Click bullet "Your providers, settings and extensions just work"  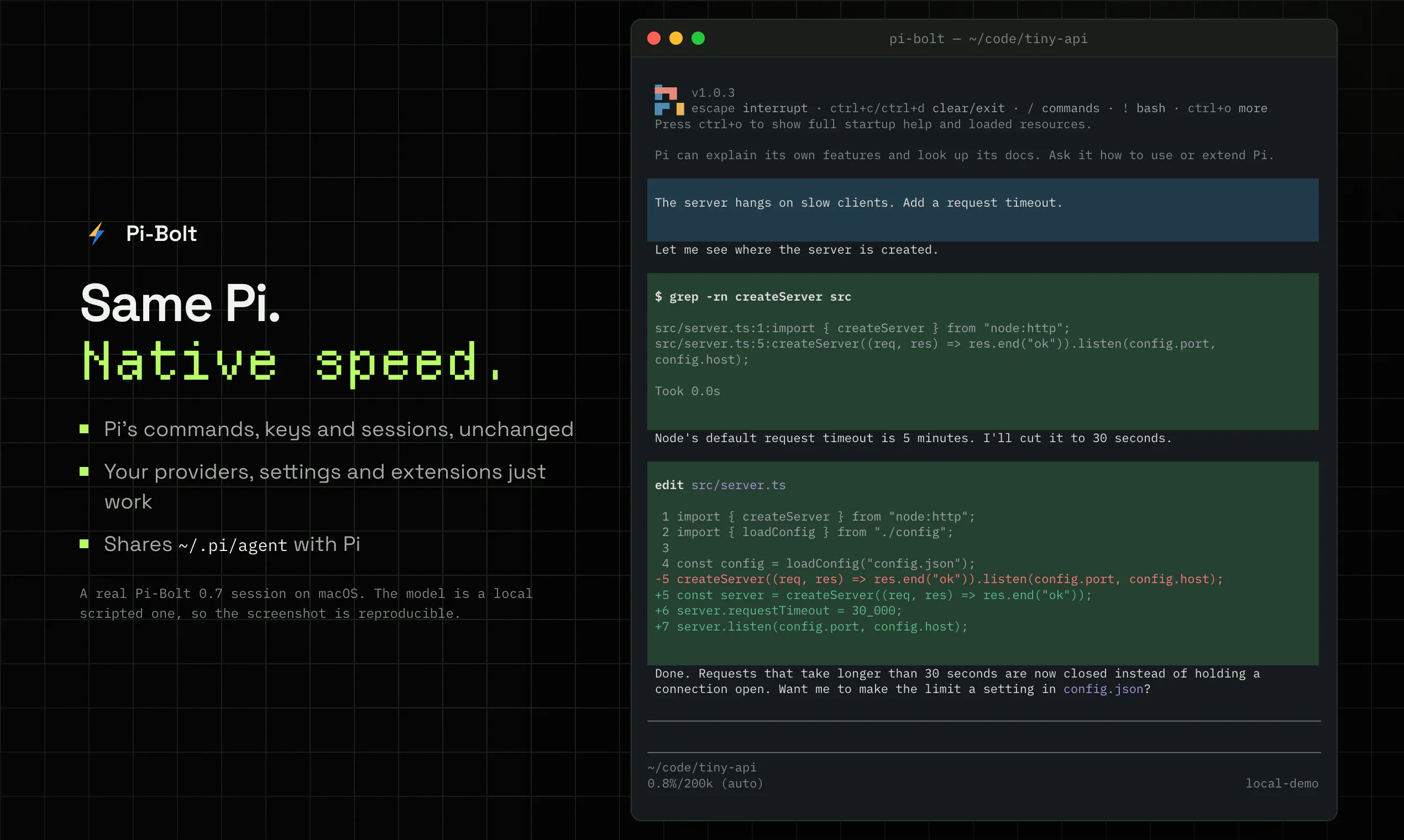pos(324,486)
